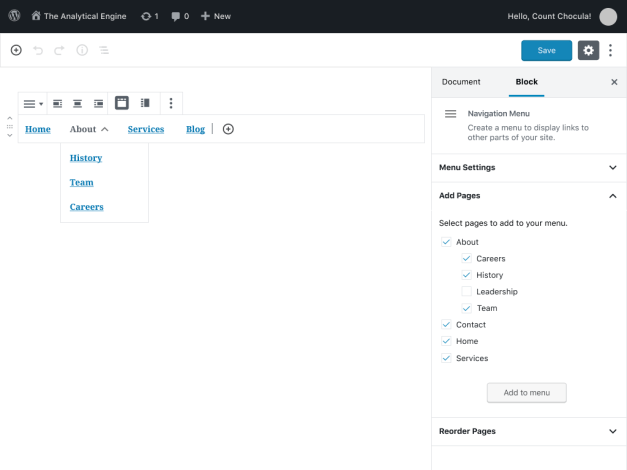
Task: Click the Add to menu button
Action: [526, 392]
